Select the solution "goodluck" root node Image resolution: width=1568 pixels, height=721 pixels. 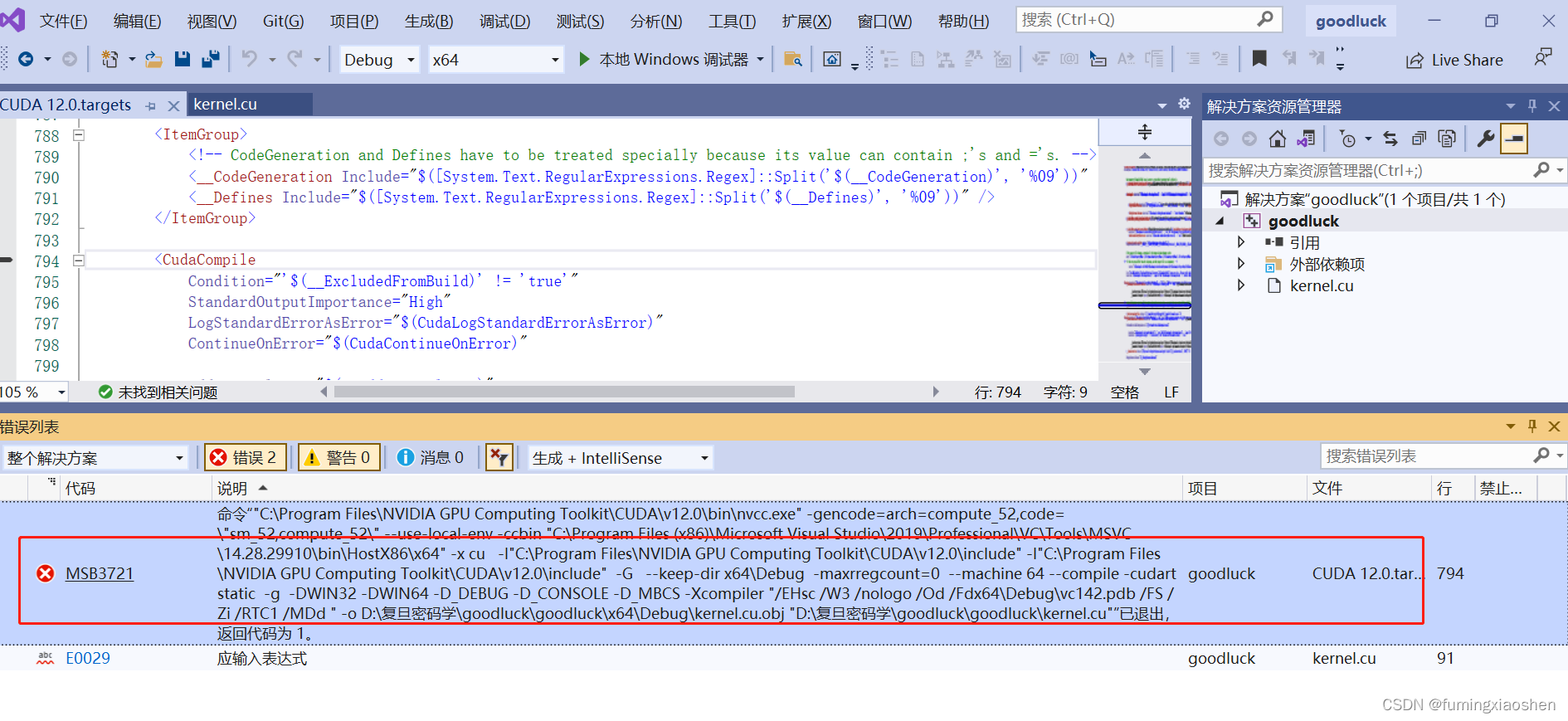[1374, 199]
